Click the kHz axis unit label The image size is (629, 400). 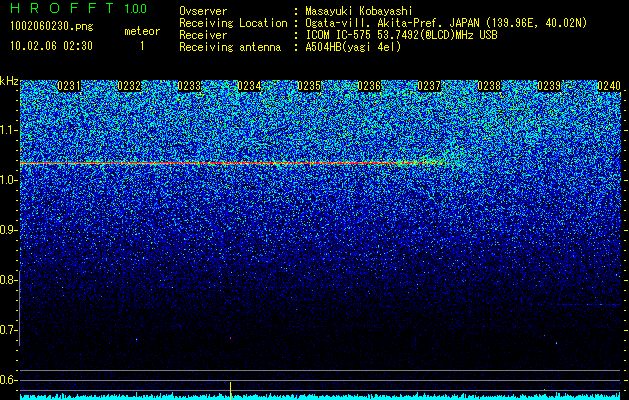click(x=9, y=81)
